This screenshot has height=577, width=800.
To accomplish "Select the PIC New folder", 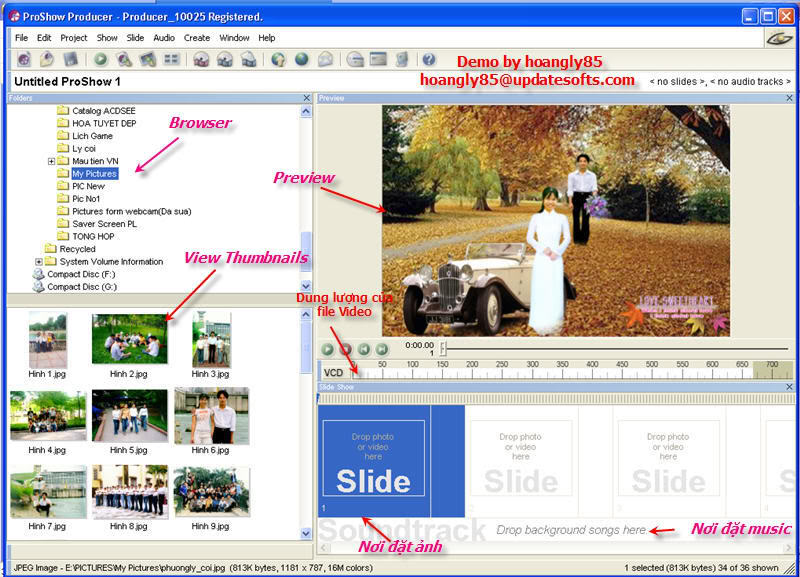I will [x=81, y=186].
